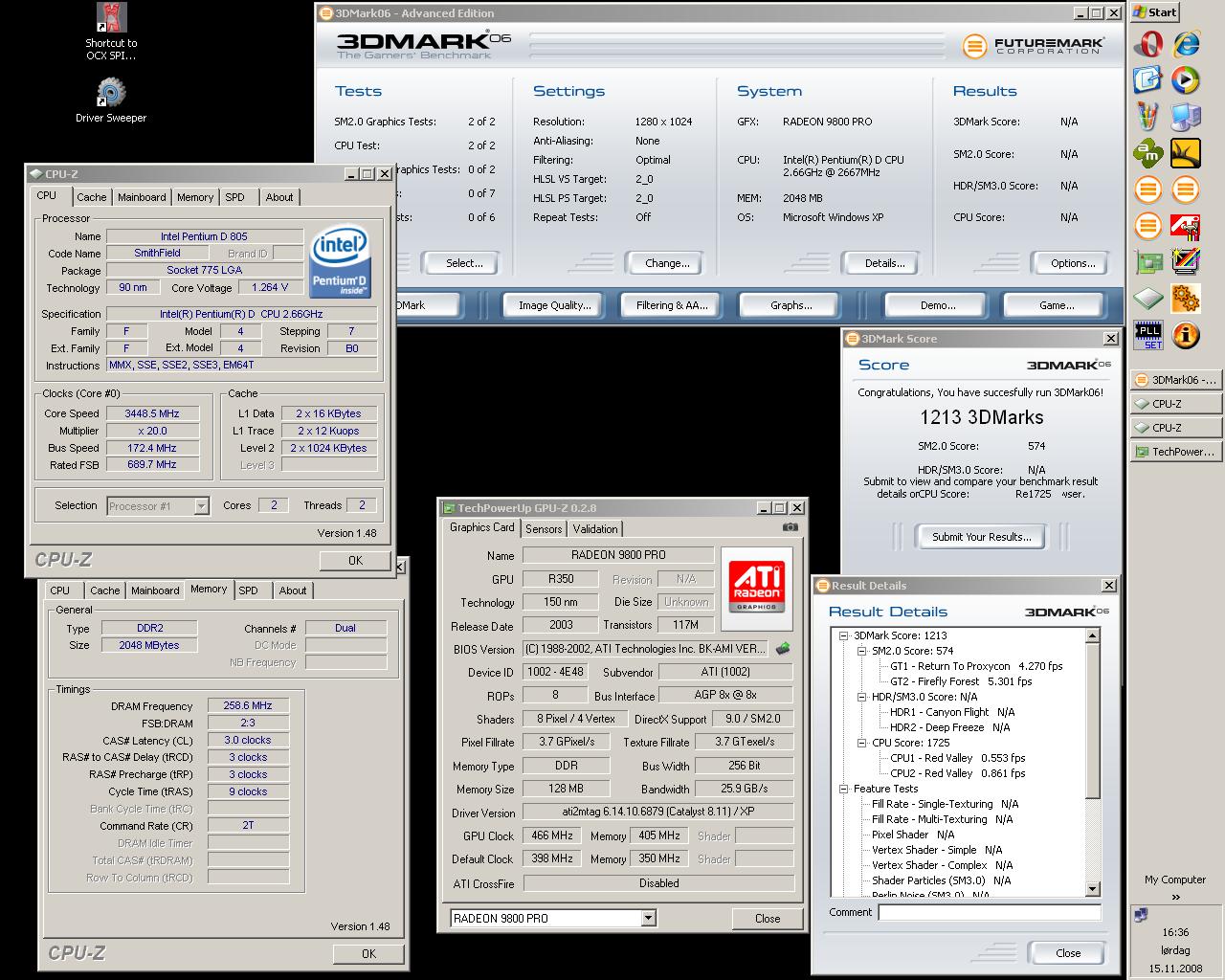Collapse the HDR/SM3.0 Score node
The image size is (1225, 980).
coord(861,697)
